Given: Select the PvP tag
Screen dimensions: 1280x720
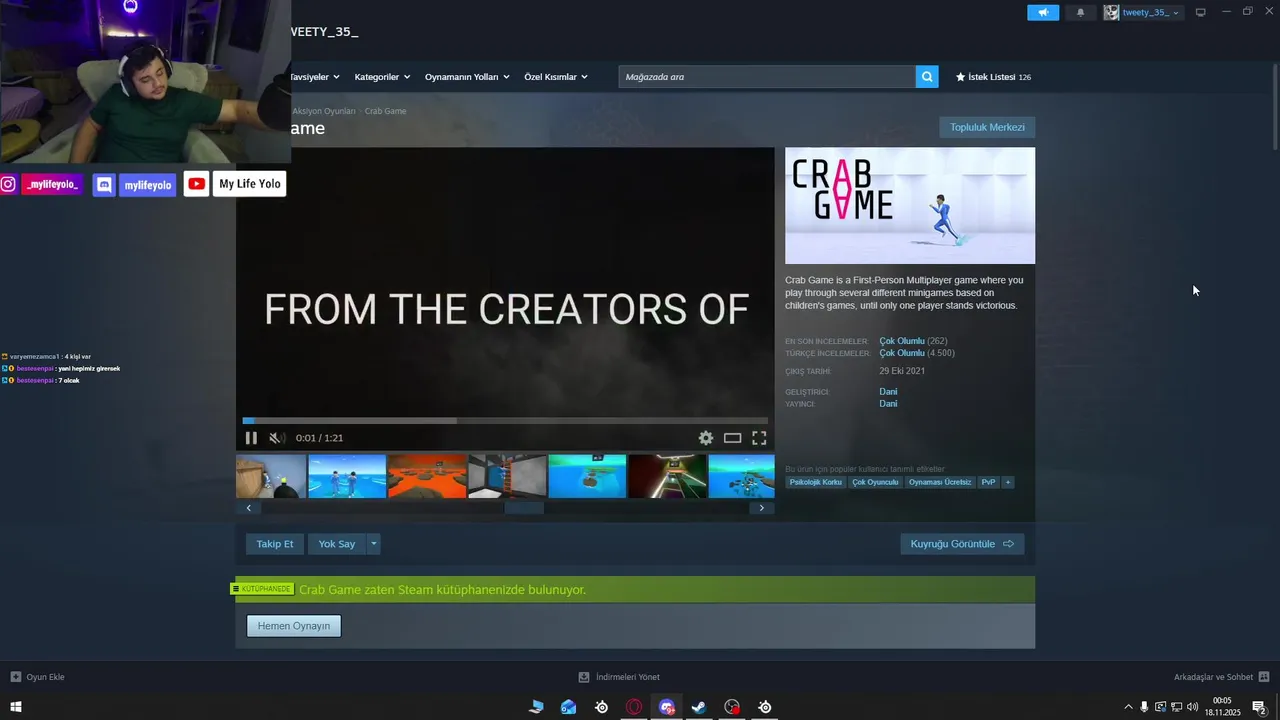Looking at the screenshot, I should click(988, 482).
